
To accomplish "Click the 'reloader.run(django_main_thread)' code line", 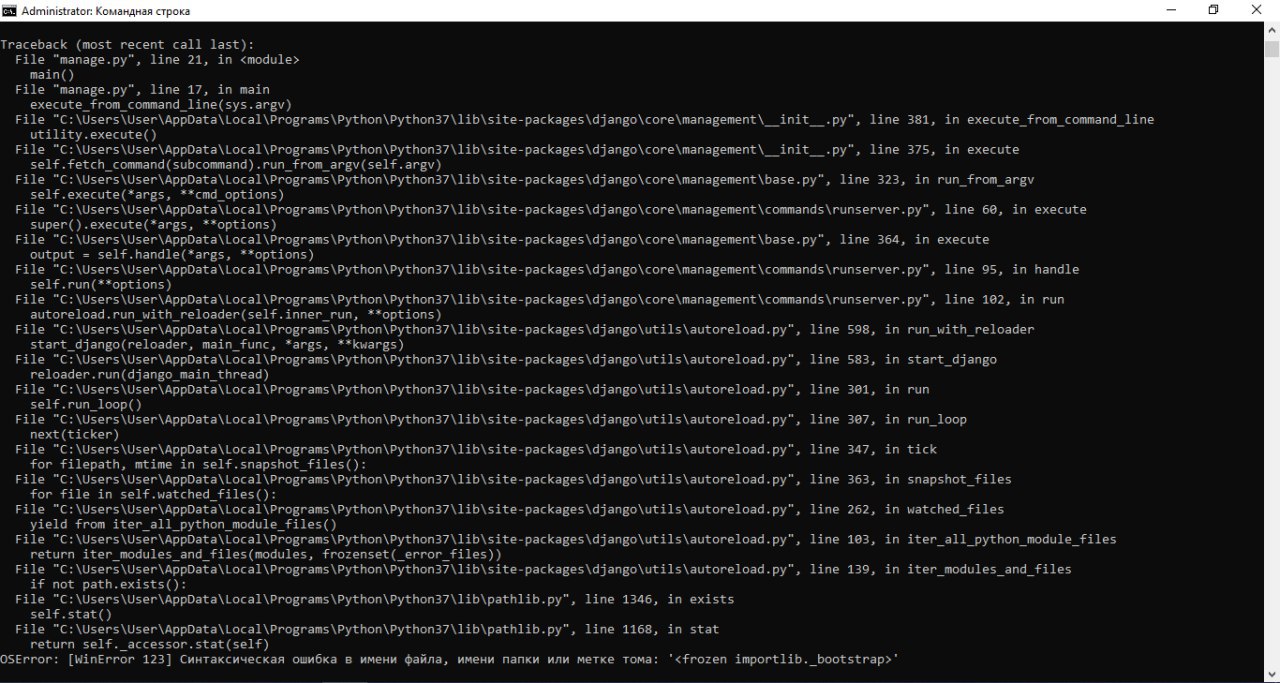I will [x=150, y=375].
